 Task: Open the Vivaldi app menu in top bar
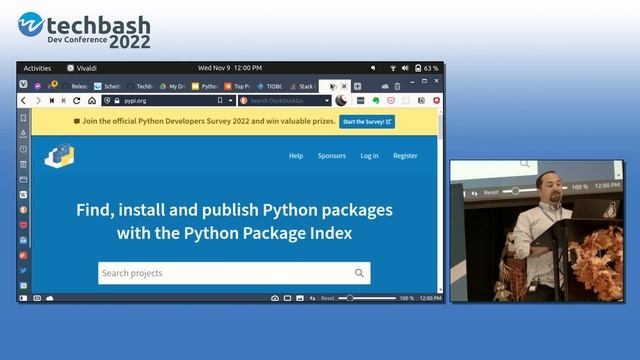82,68
